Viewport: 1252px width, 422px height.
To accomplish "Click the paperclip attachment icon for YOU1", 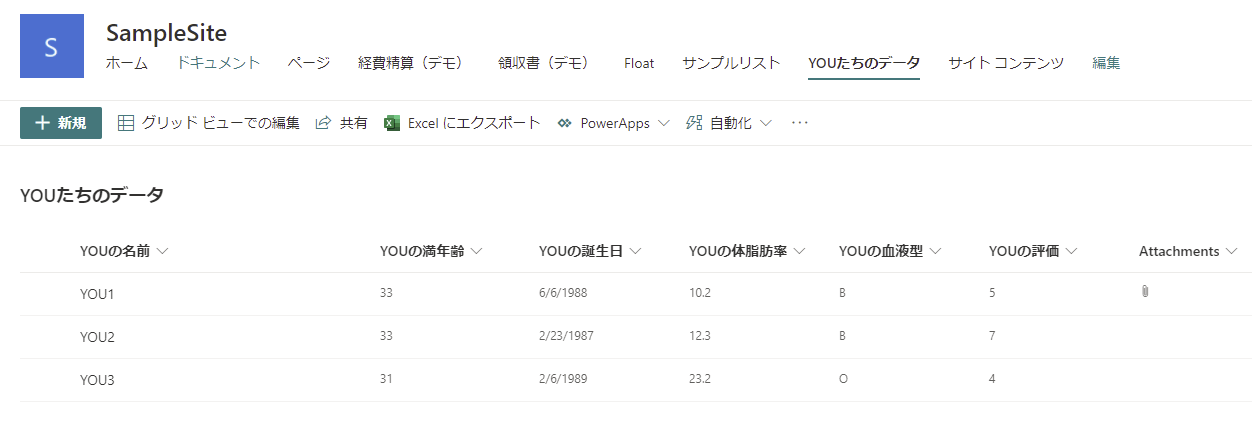I will coord(1145,292).
